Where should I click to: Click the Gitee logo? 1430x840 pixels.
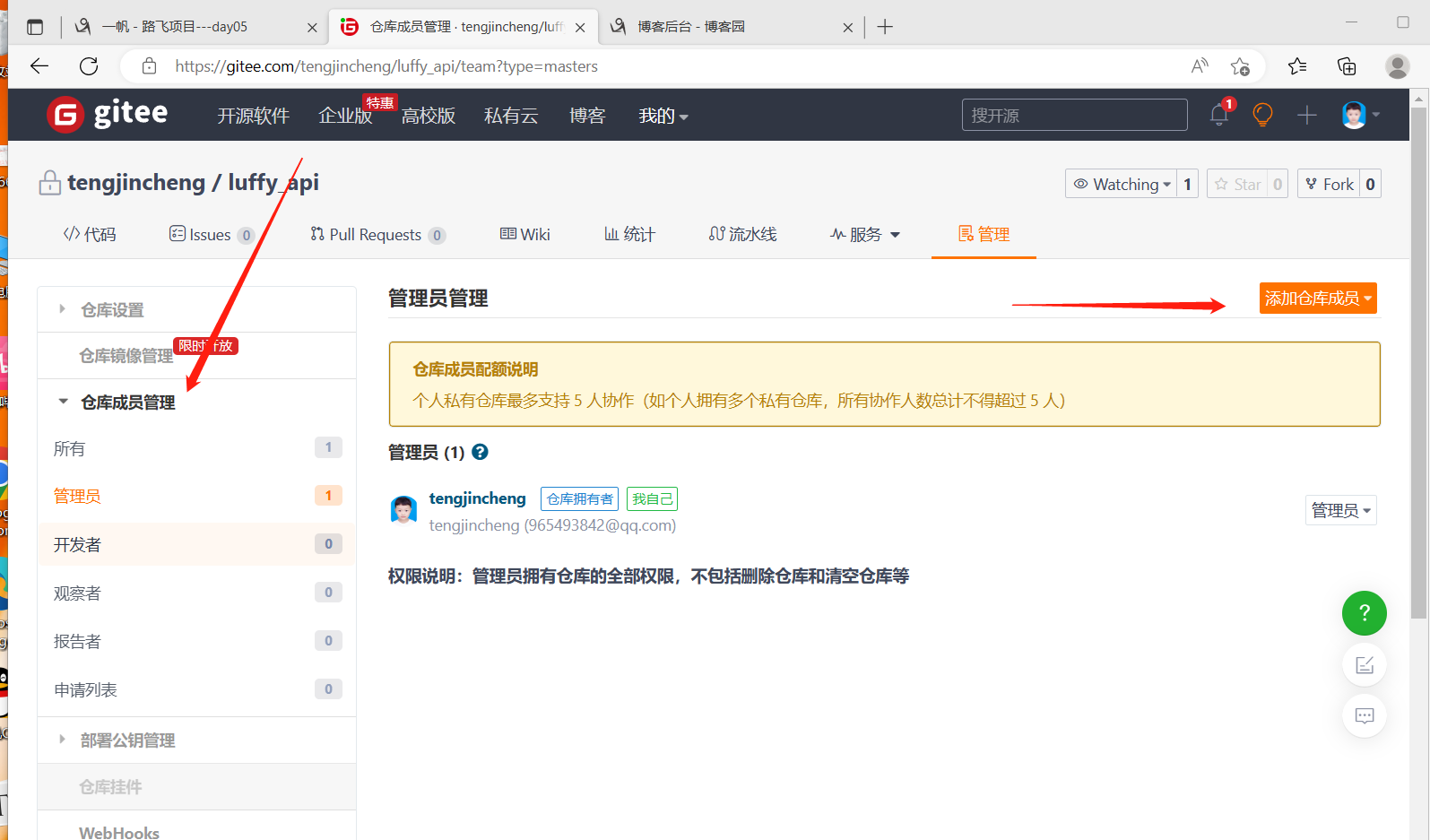108,114
